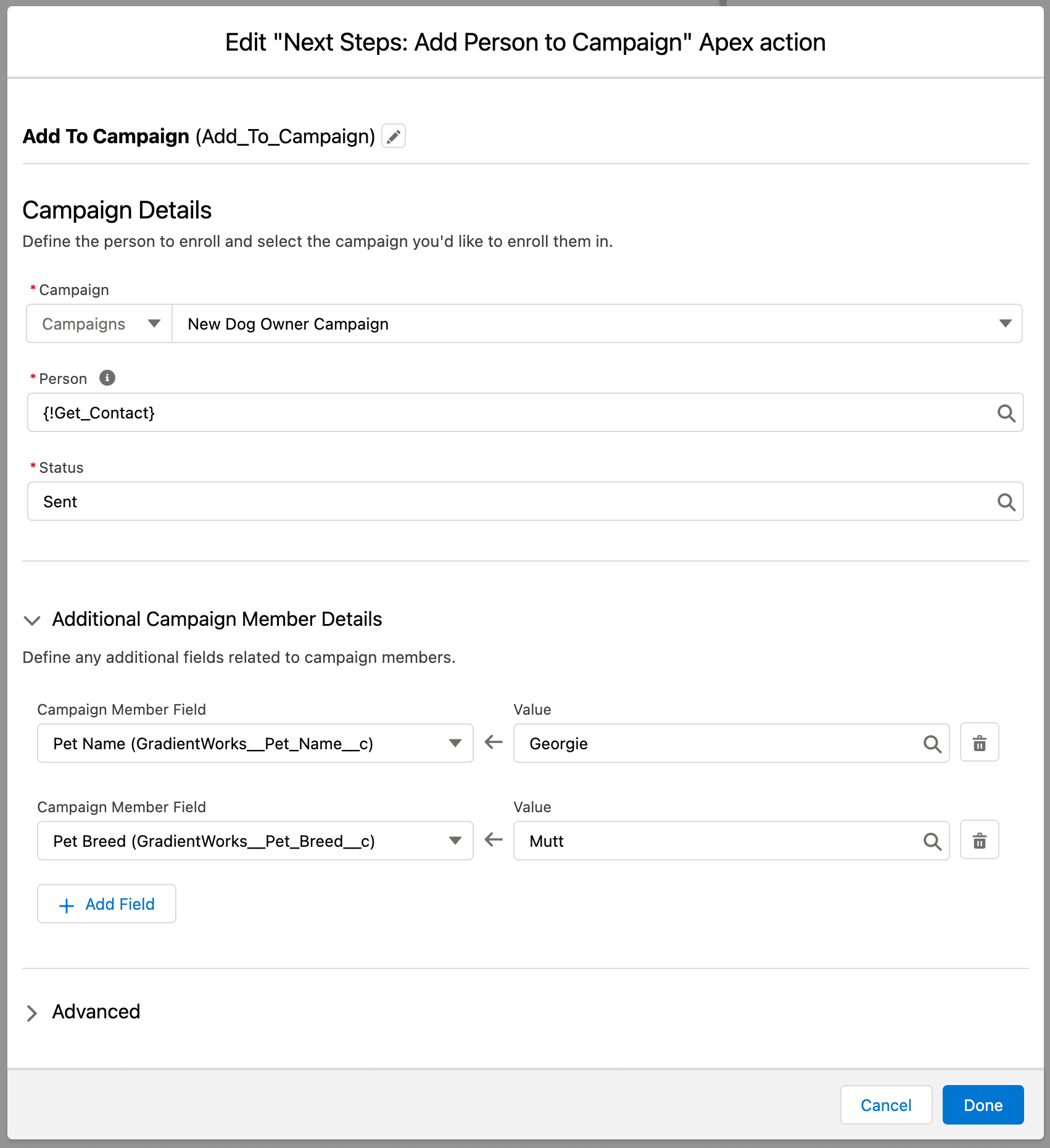Open New Dog Owner Campaign dropdown
The width and height of the screenshot is (1050, 1148).
tap(596, 324)
